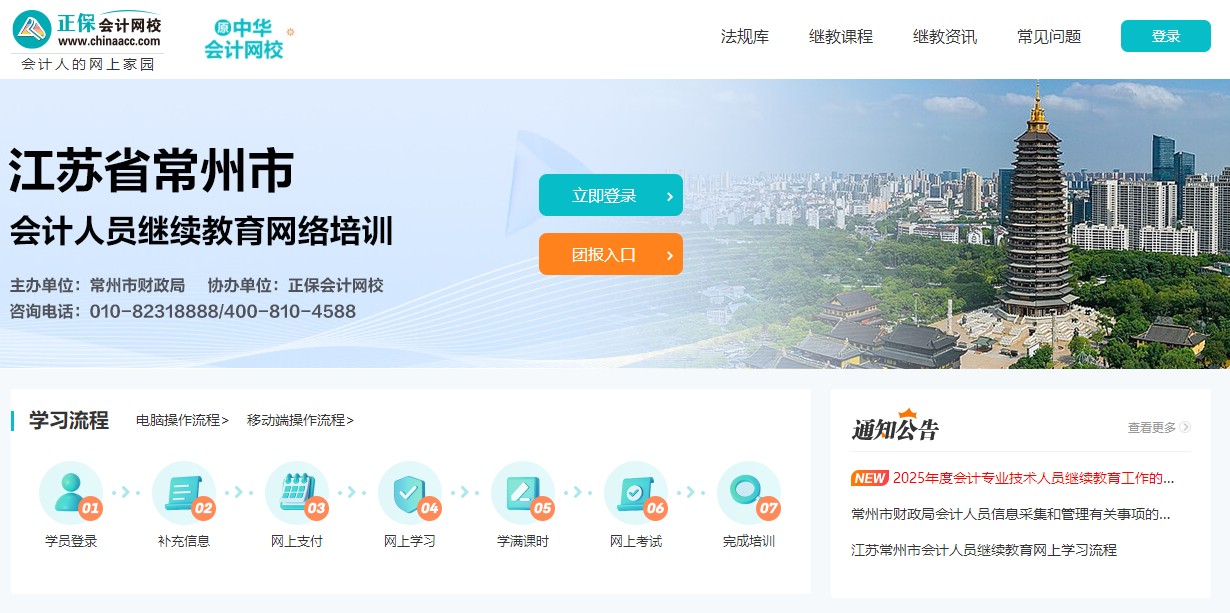Click the 网上考试 label text

click(636, 541)
